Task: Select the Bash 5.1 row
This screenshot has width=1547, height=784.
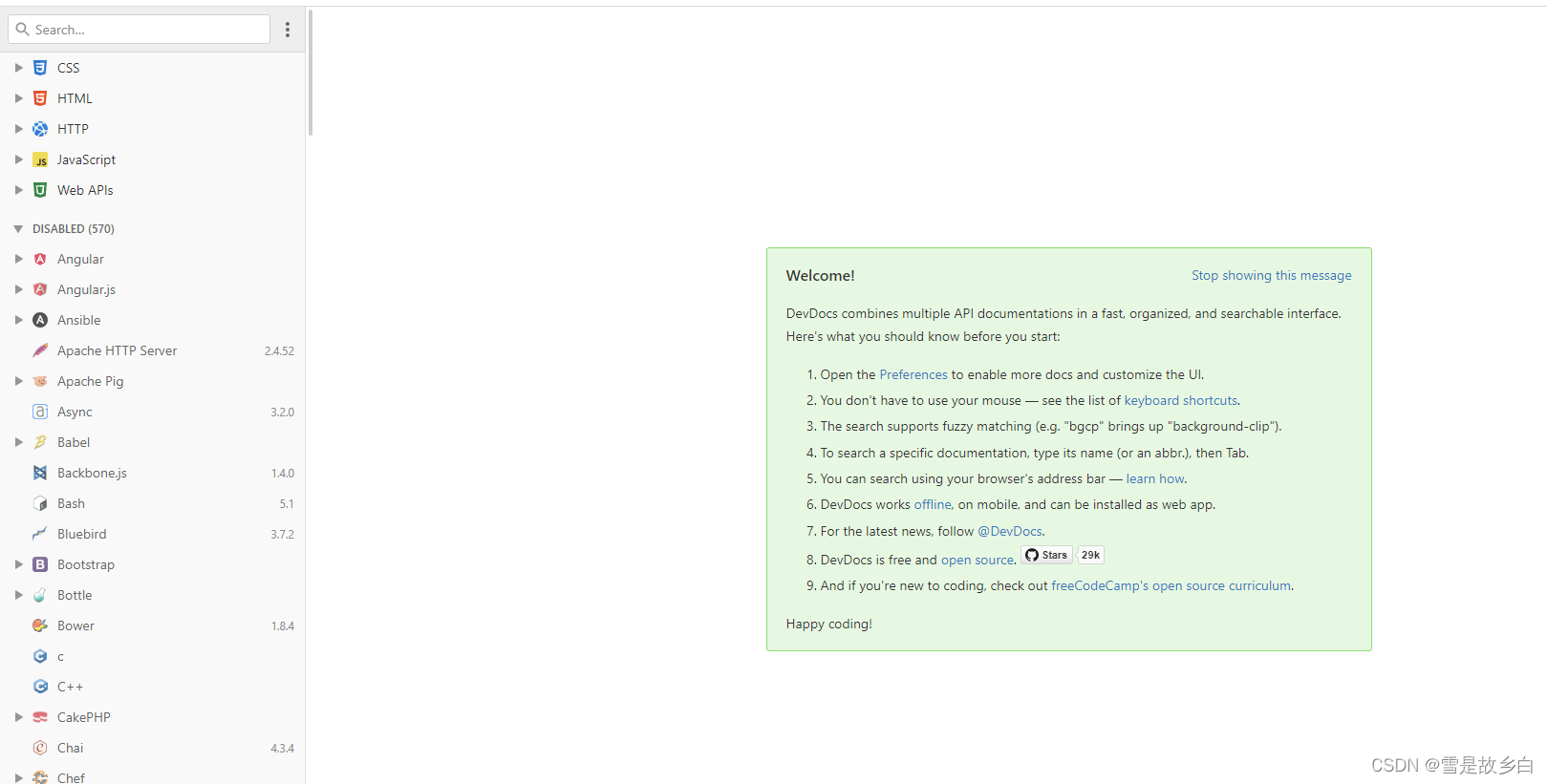Action: click(x=153, y=503)
